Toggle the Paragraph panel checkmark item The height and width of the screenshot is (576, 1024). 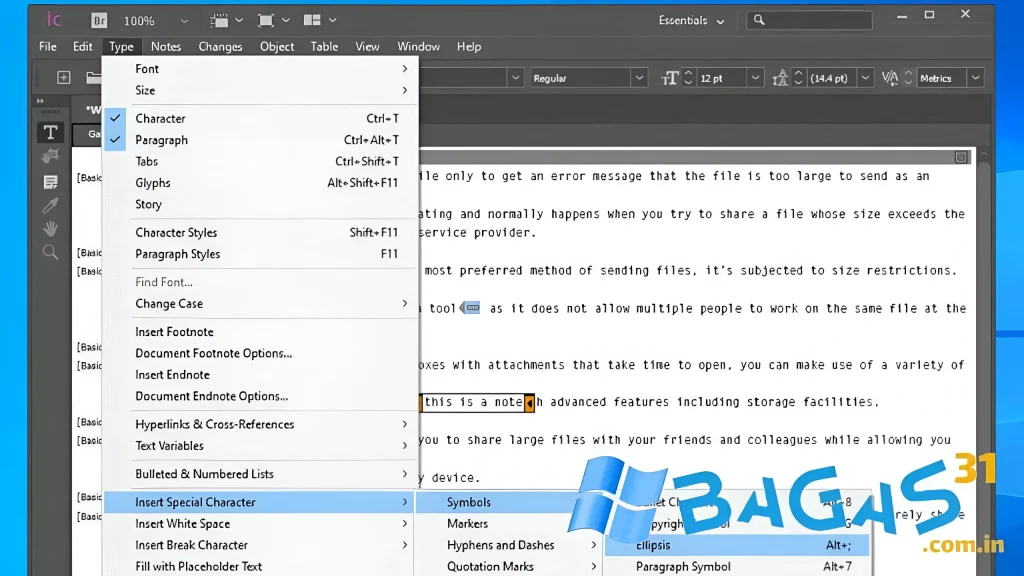tap(260, 140)
